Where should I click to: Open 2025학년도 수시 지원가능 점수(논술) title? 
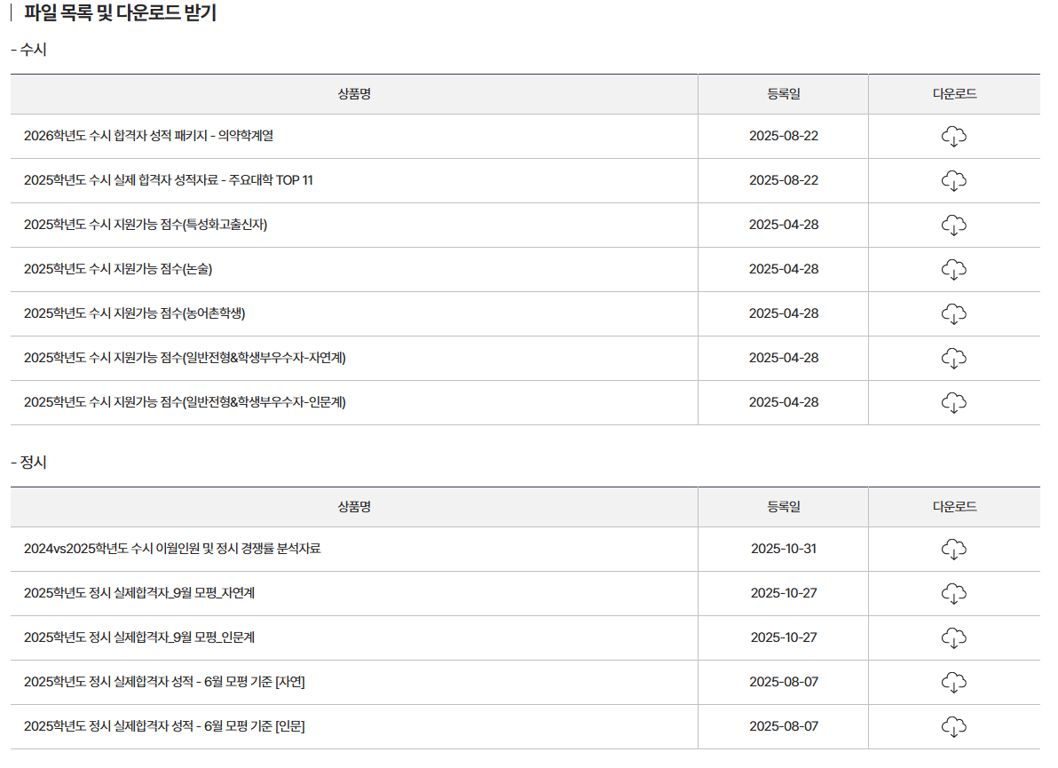click(x=118, y=269)
